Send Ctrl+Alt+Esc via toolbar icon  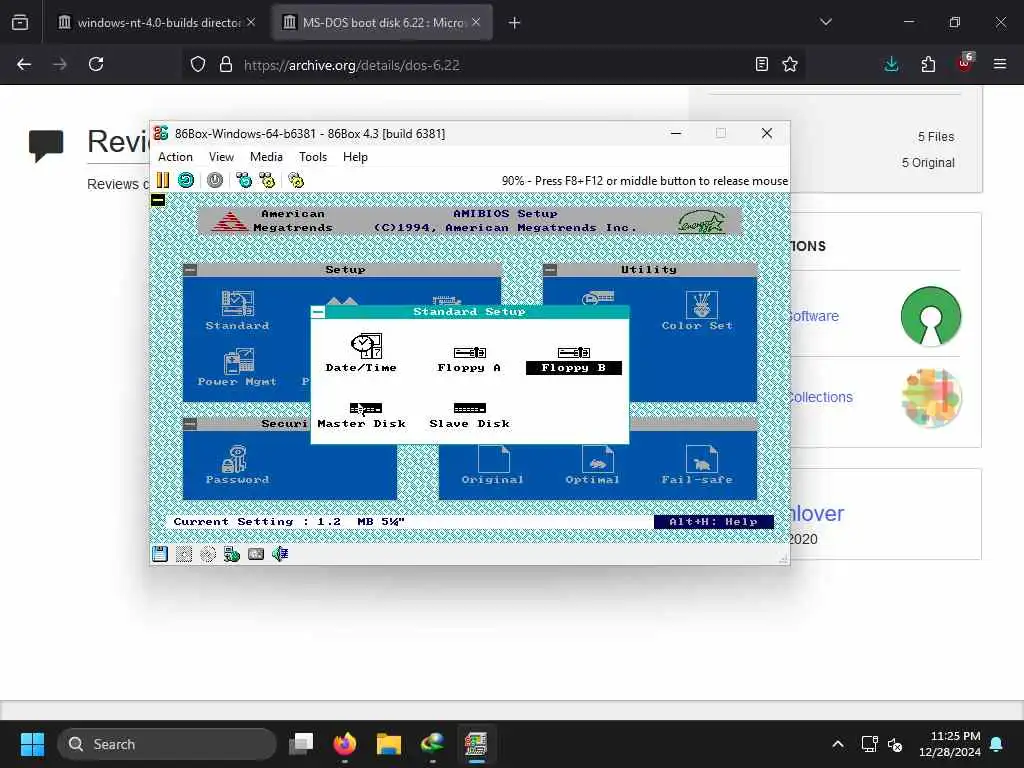[x=267, y=180]
